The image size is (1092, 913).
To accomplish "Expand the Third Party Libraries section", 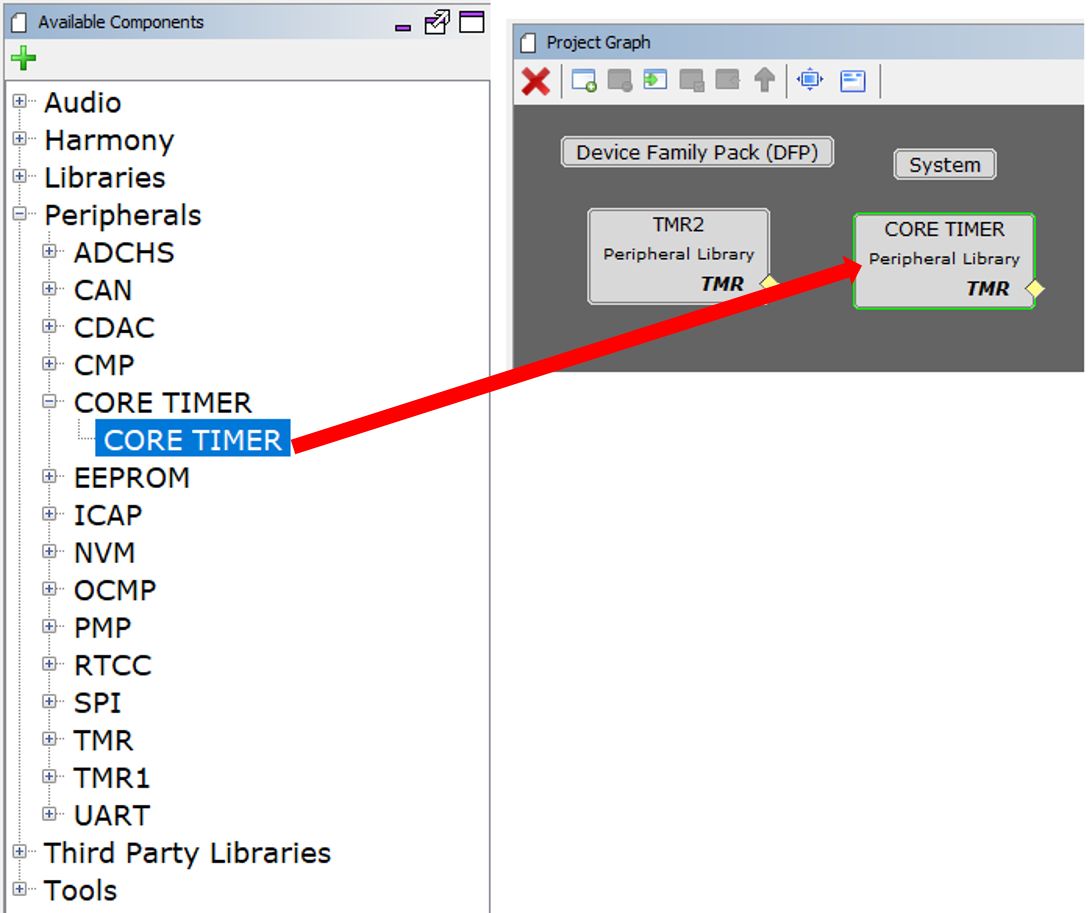I will coord(20,852).
